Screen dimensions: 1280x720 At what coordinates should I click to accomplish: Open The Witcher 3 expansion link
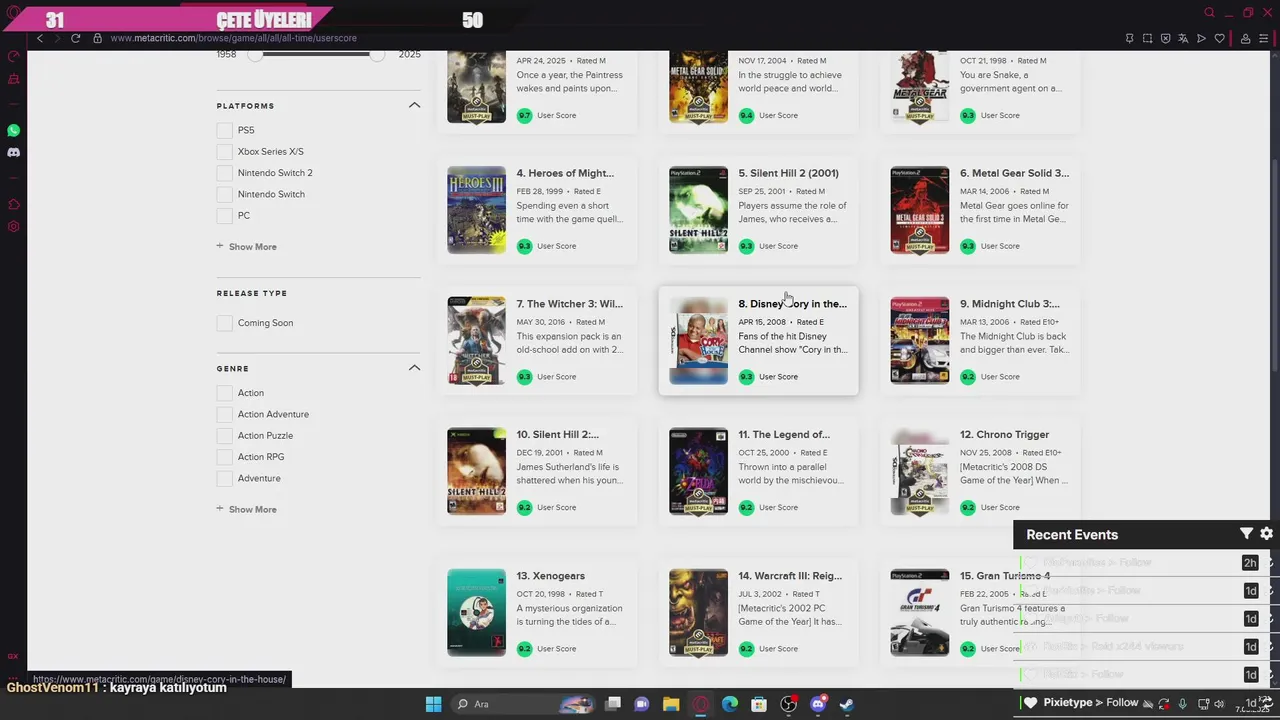coord(570,304)
